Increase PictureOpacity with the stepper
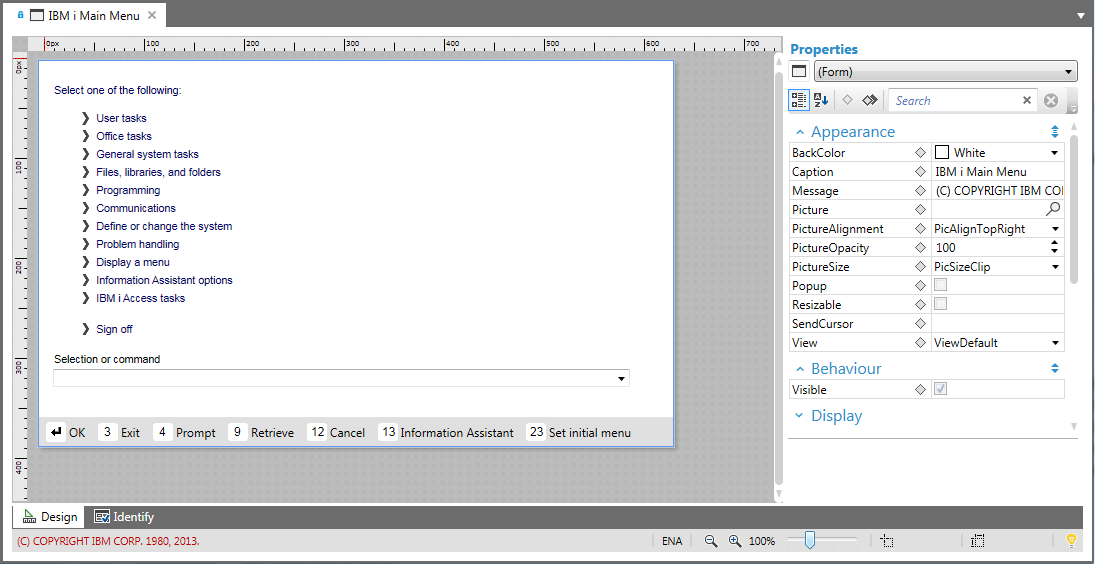This screenshot has height=564, width=1095. click(1054, 244)
